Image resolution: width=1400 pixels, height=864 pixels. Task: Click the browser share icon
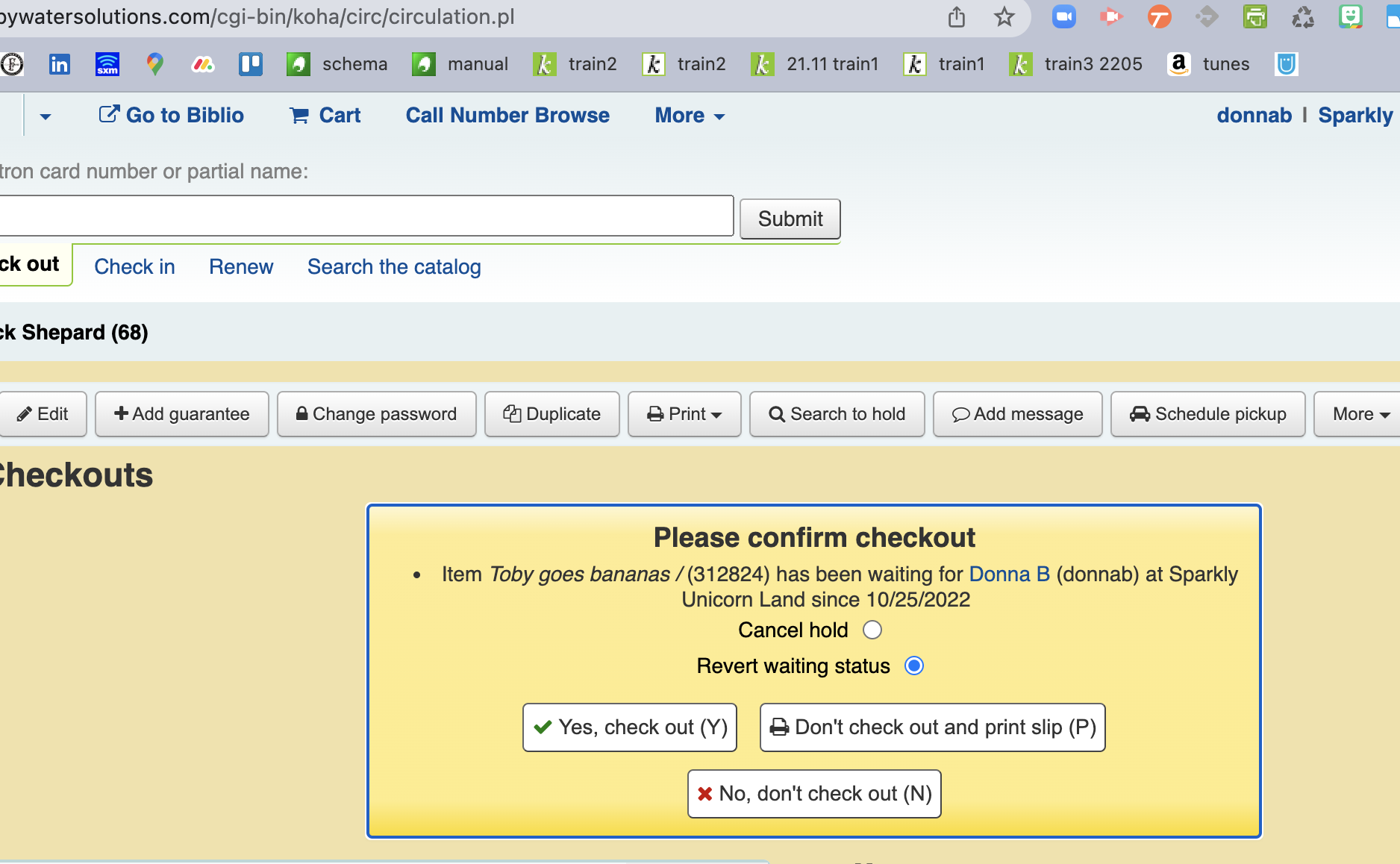[x=956, y=16]
